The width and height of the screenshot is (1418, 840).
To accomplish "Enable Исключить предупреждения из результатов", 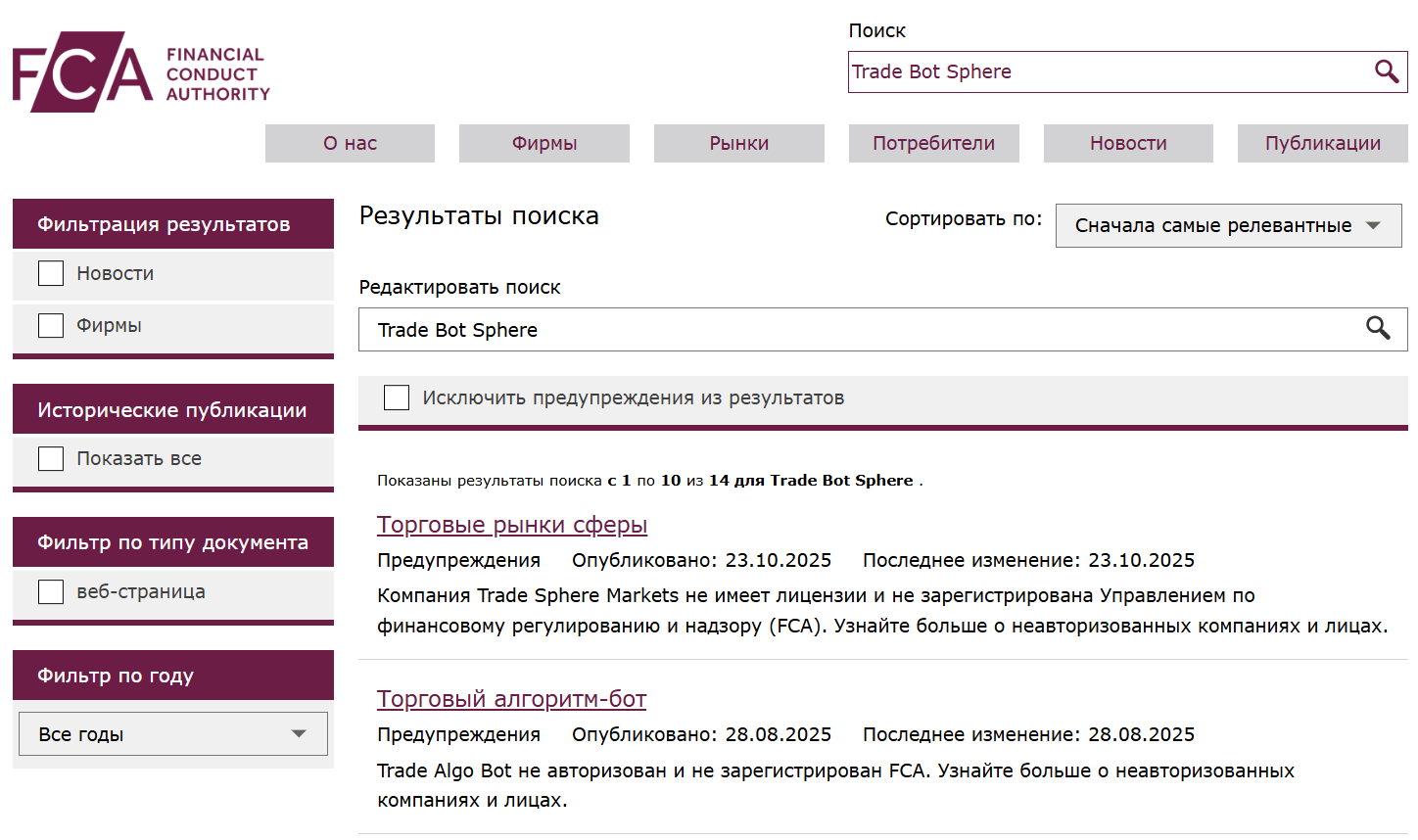I will 396,397.
